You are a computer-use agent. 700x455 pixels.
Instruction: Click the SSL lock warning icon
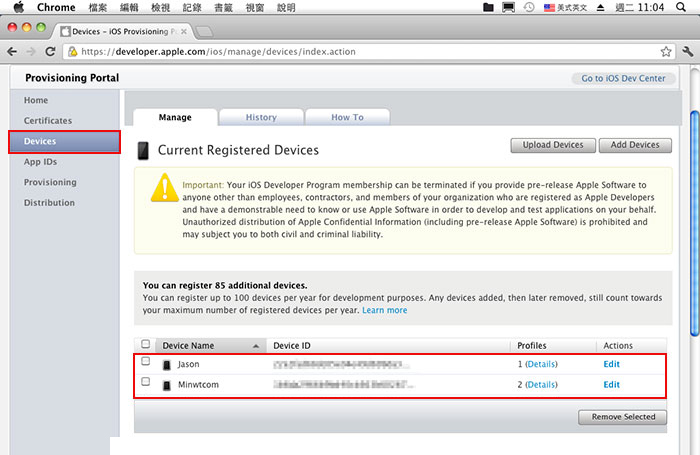coord(73,52)
